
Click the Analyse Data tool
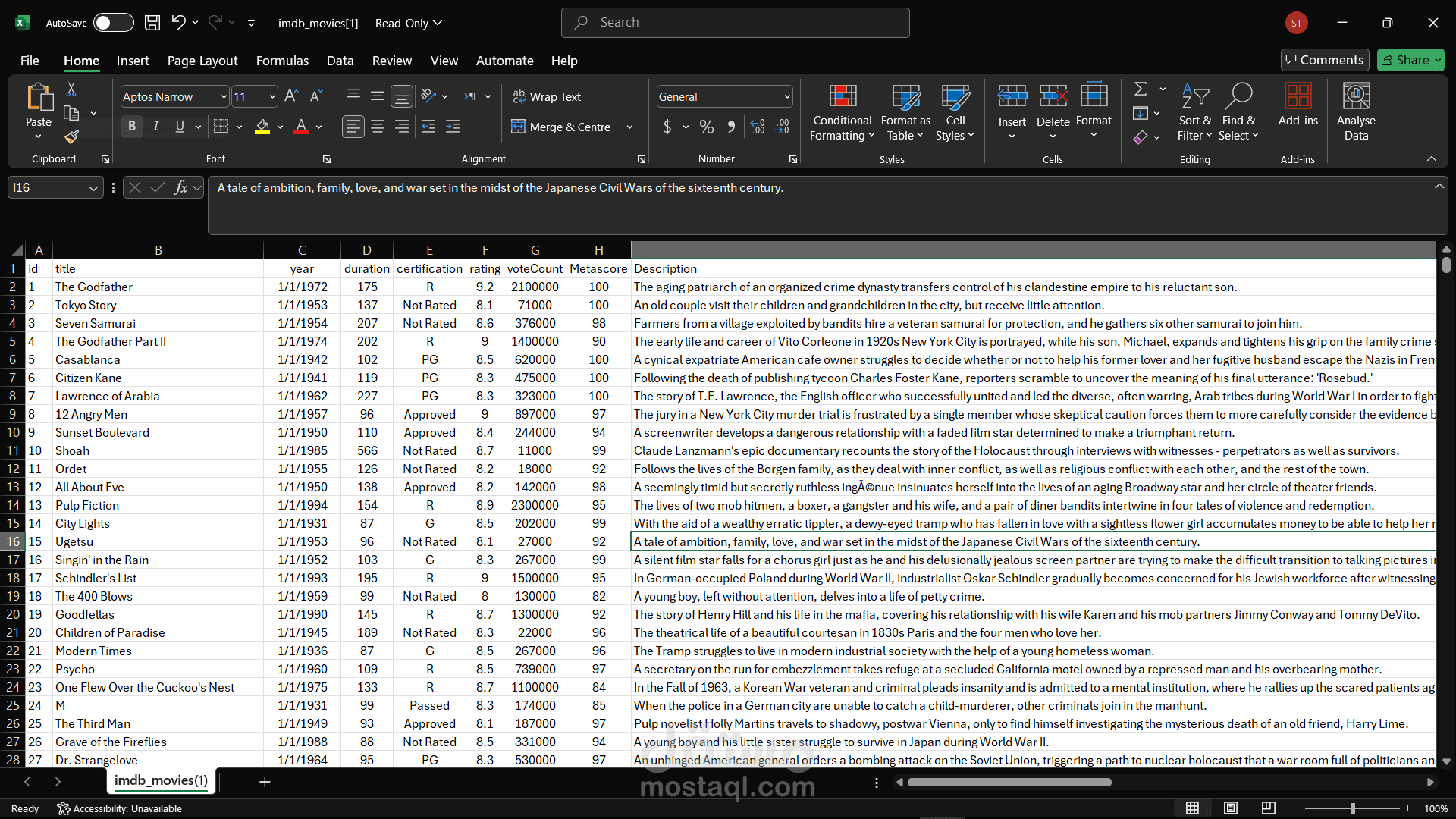coord(1357,111)
